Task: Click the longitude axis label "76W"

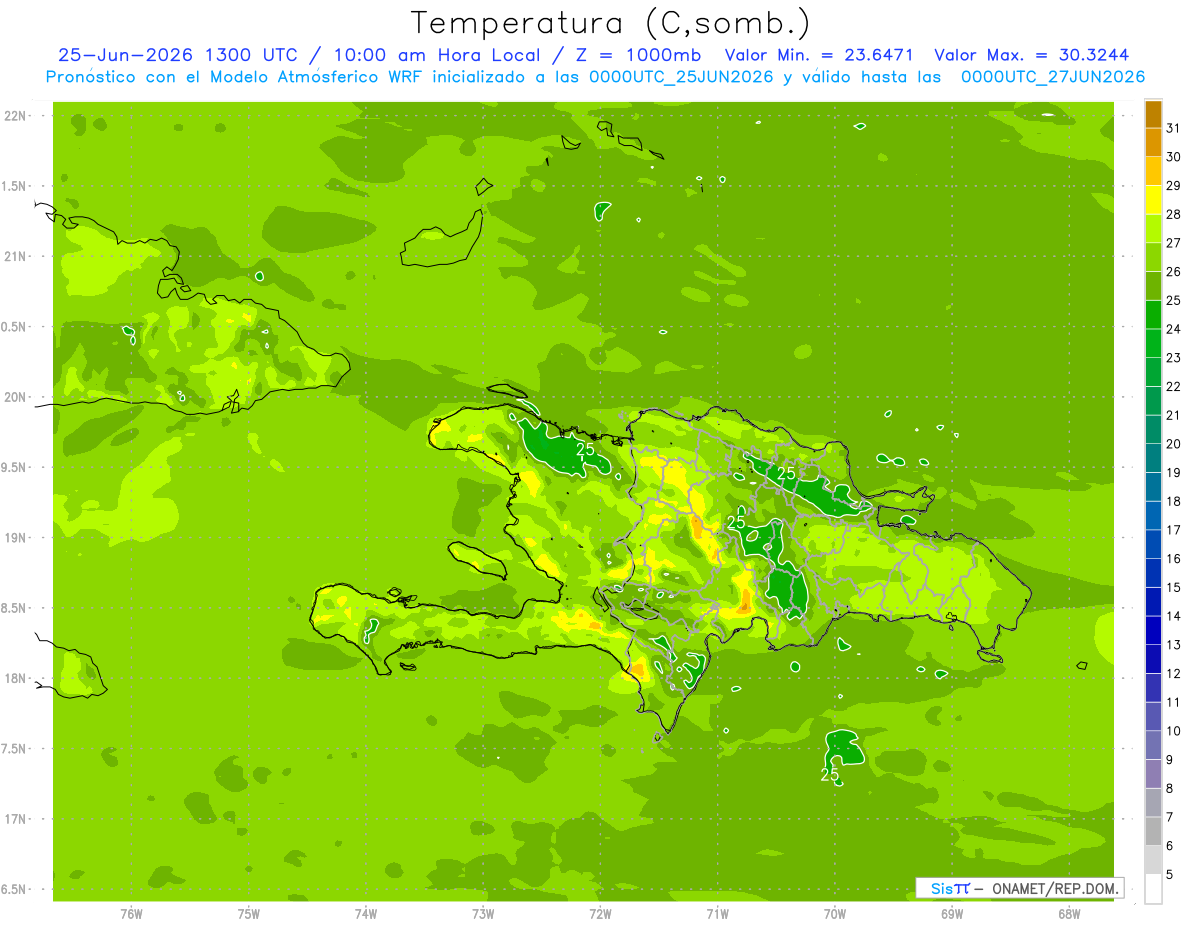Action: [x=131, y=914]
